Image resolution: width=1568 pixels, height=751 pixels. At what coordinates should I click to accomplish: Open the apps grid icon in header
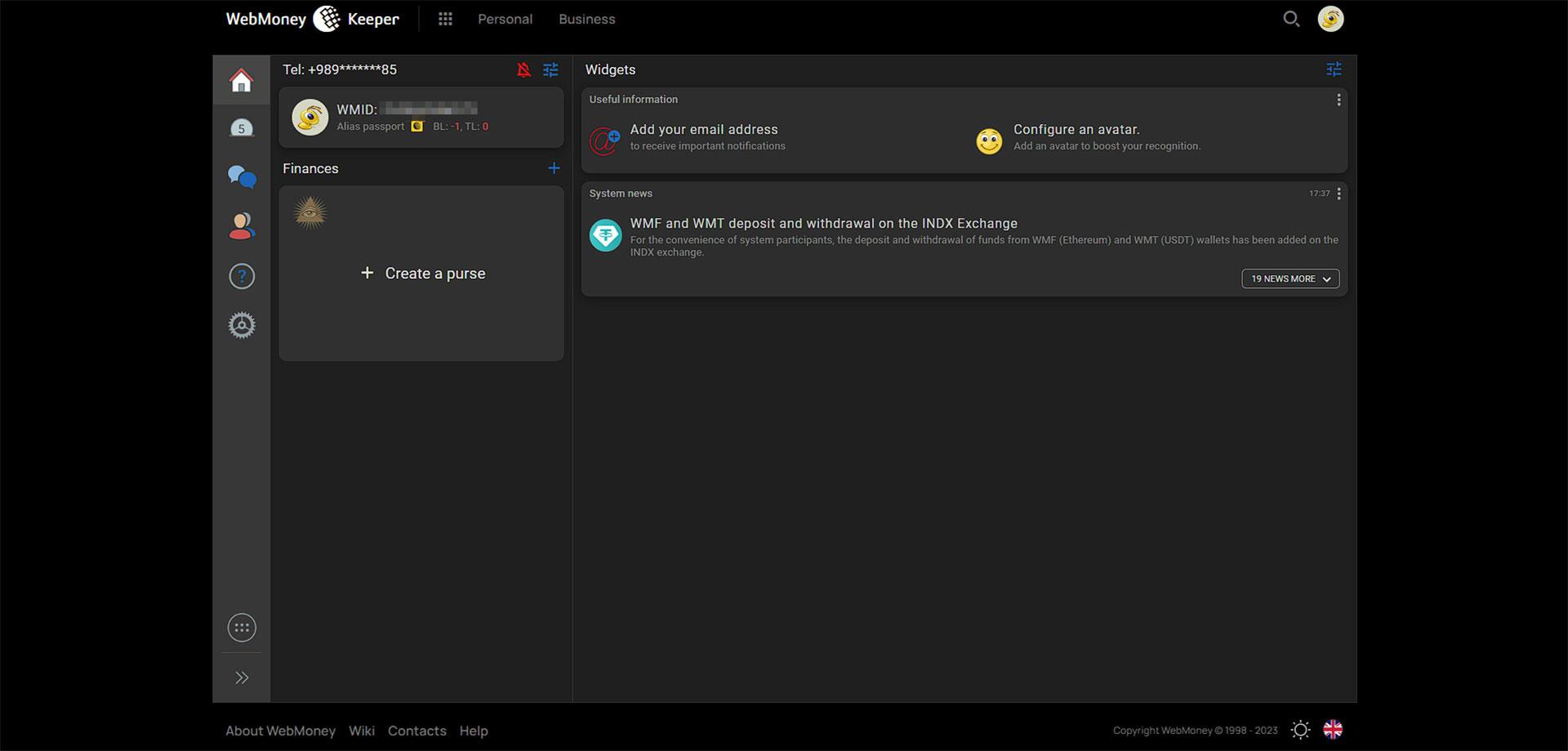[445, 19]
